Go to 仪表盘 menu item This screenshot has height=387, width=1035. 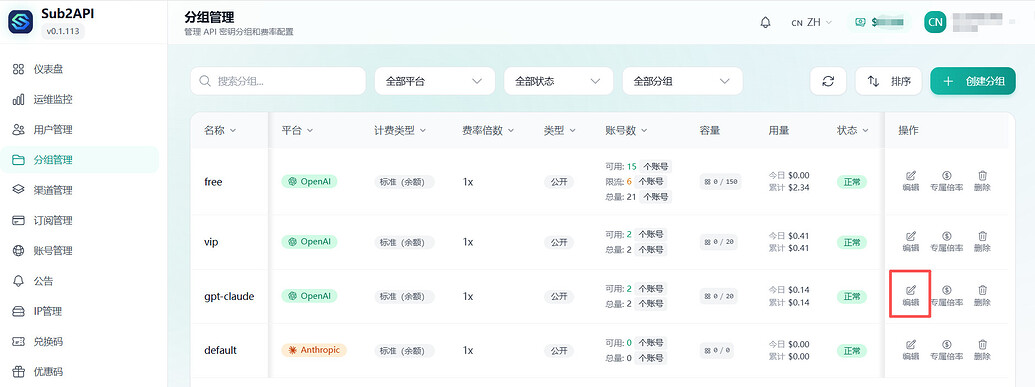click(x=79, y=69)
